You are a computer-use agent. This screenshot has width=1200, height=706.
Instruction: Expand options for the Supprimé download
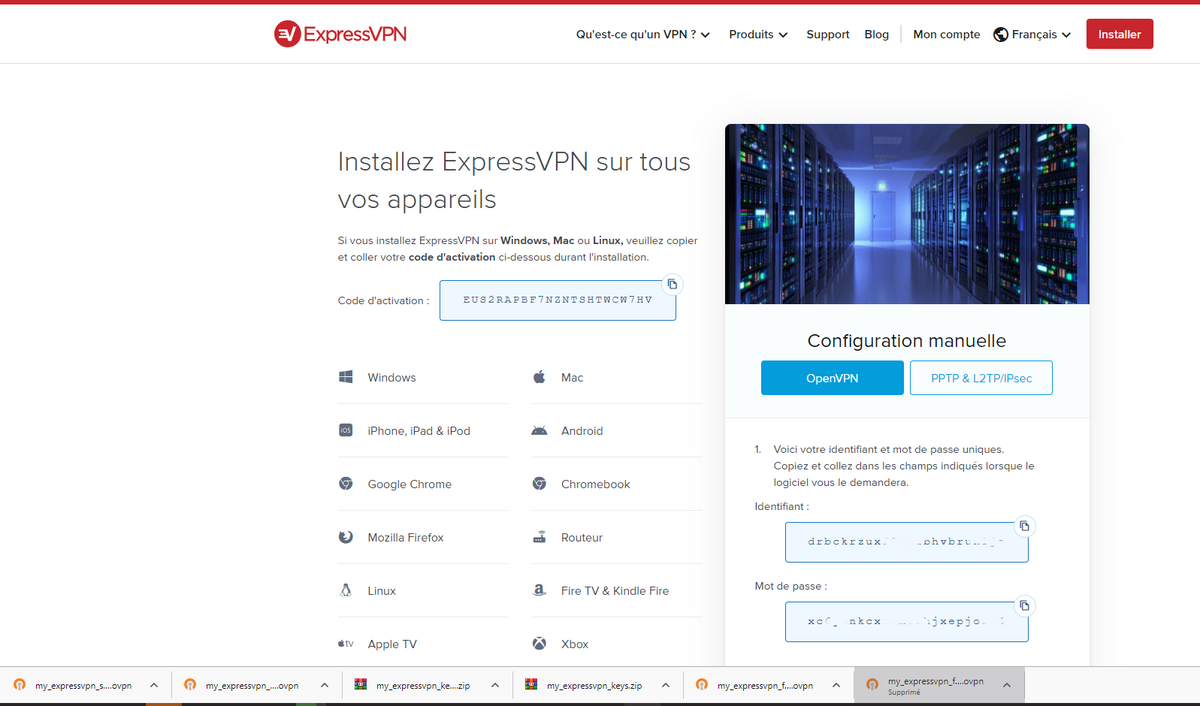coord(1007,685)
